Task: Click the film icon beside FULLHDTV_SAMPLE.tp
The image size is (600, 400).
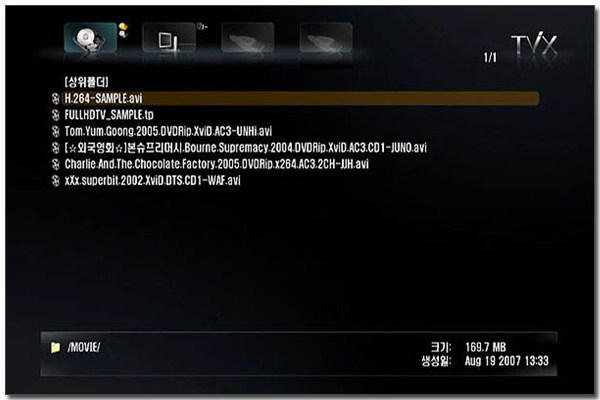Action: [x=55, y=115]
